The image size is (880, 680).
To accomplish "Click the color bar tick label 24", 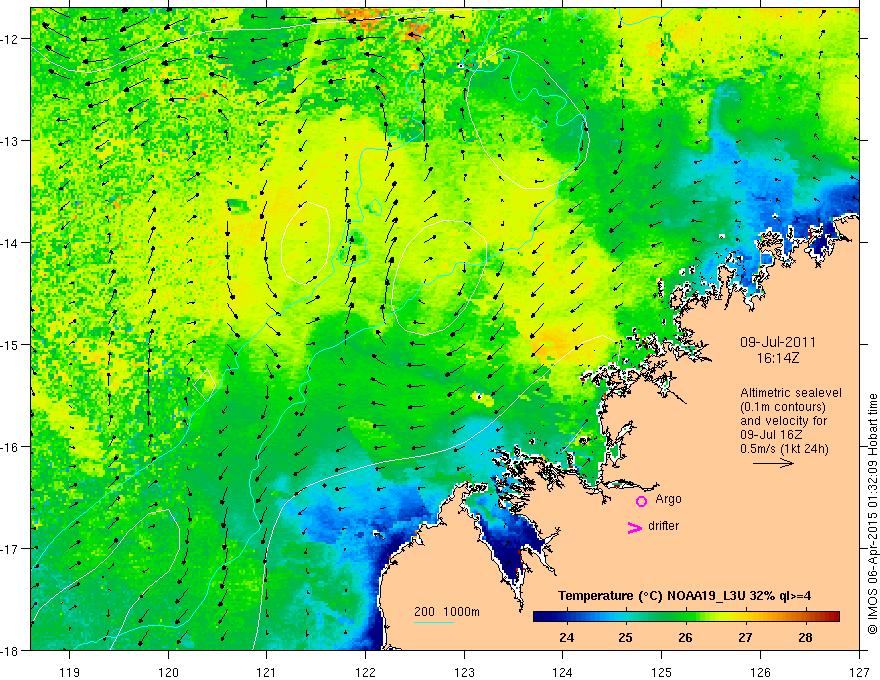I will pos(566,637).
